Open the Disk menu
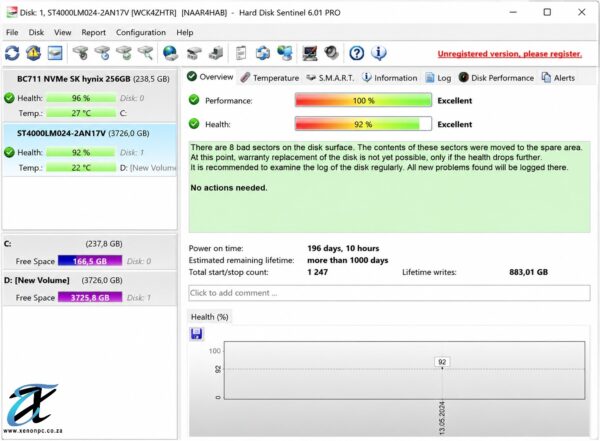This screenshot has height=441, width=600. pyautogui.click(x=36, y=33)
